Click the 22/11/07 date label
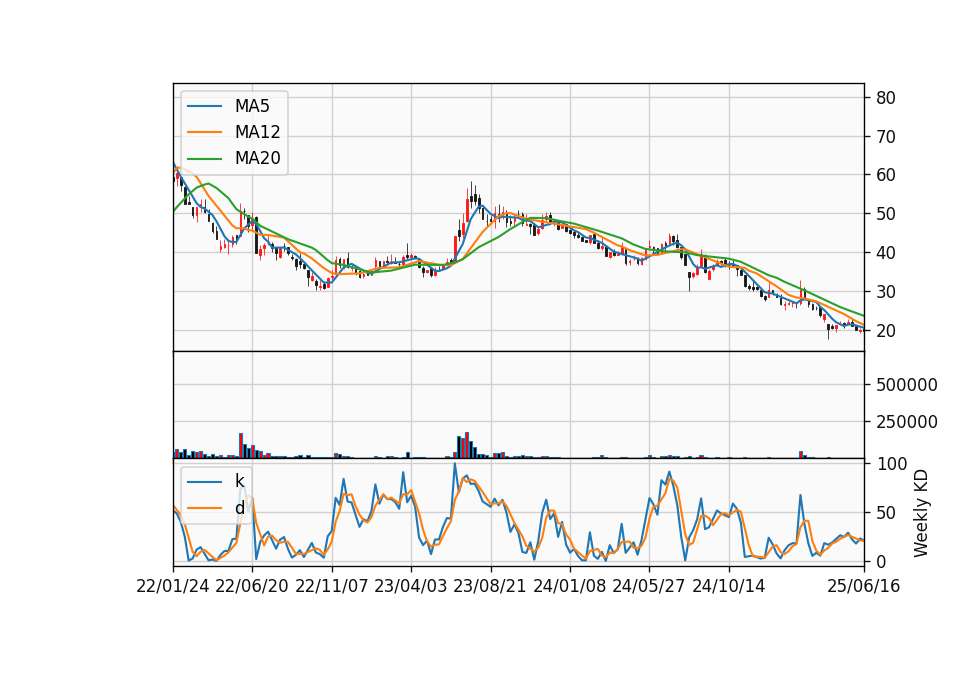The width and height of the screenshot is (960, 690). click(332, 586)
